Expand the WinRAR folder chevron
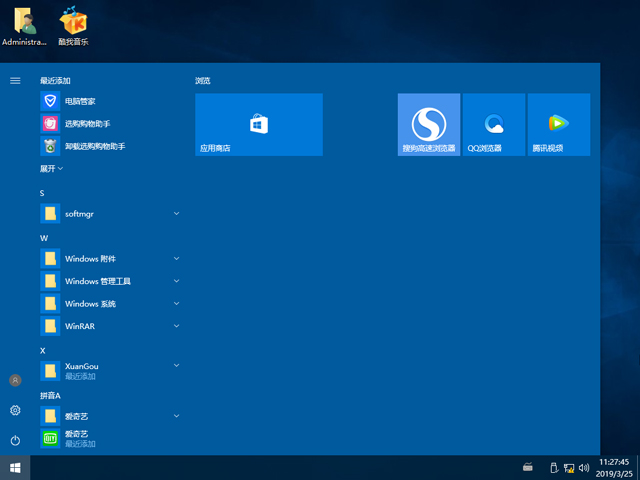640x480 pixels. pyautogui.click(x=176, y=326)
